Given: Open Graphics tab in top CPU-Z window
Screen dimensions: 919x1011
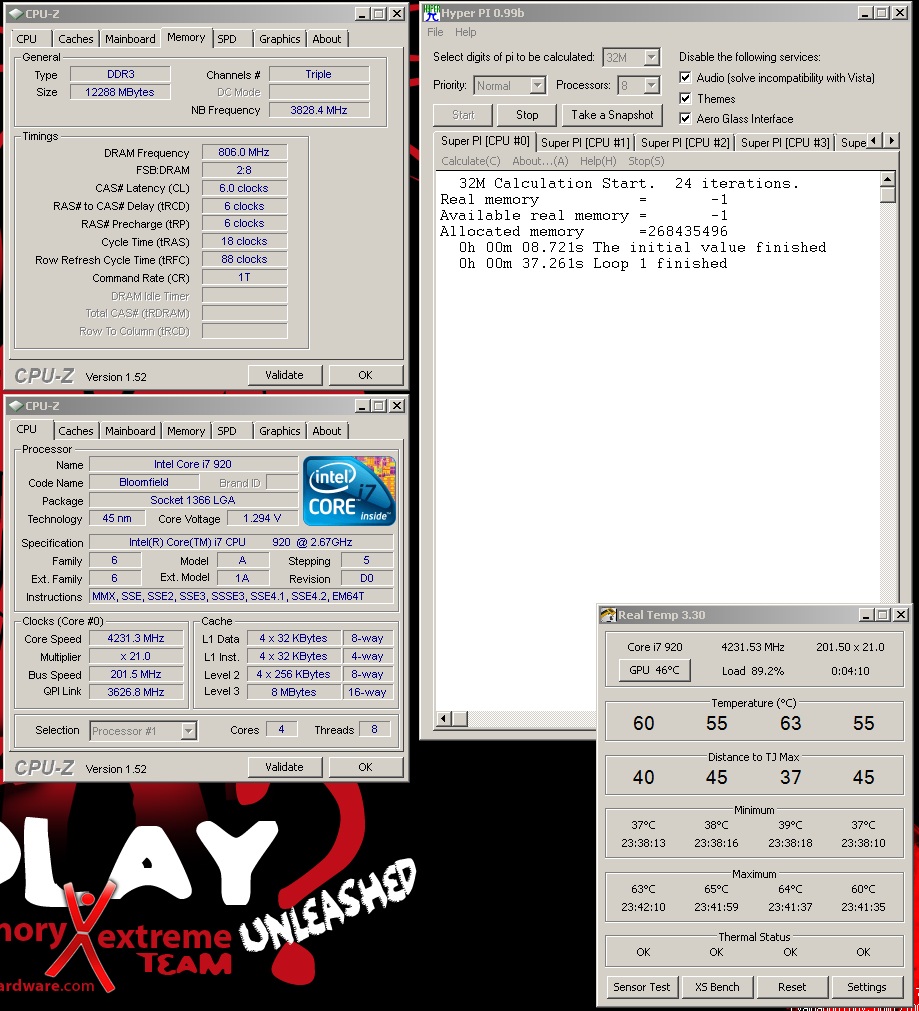Looking at the screenshot, I should (279, 39).
